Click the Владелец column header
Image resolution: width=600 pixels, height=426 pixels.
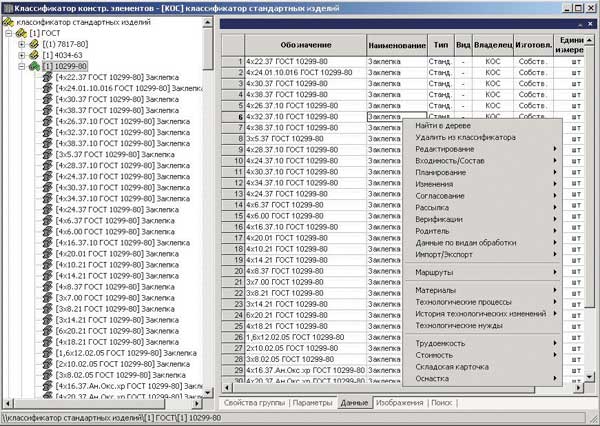click(493, 45)
